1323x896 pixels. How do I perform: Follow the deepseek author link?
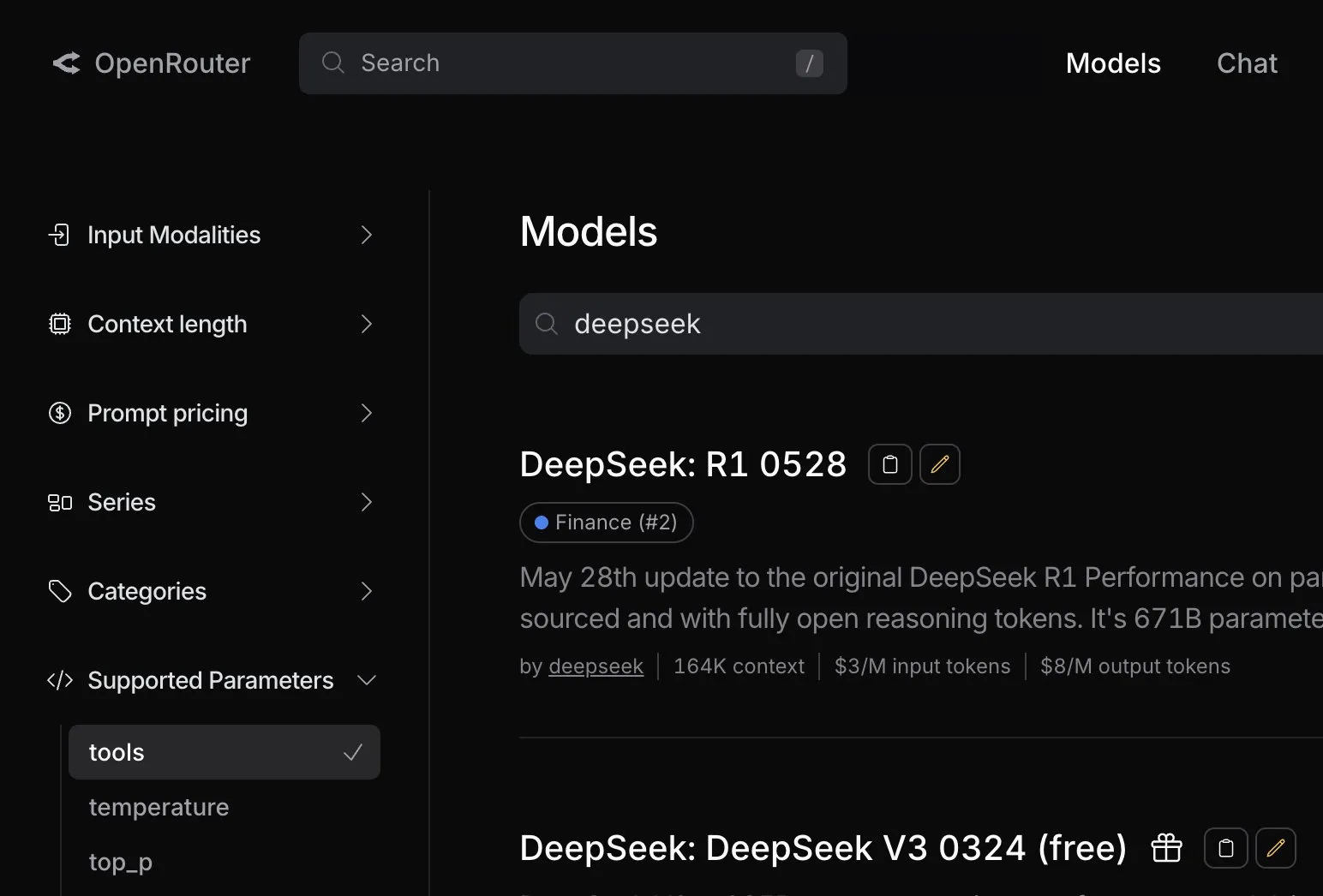(596, 666)
